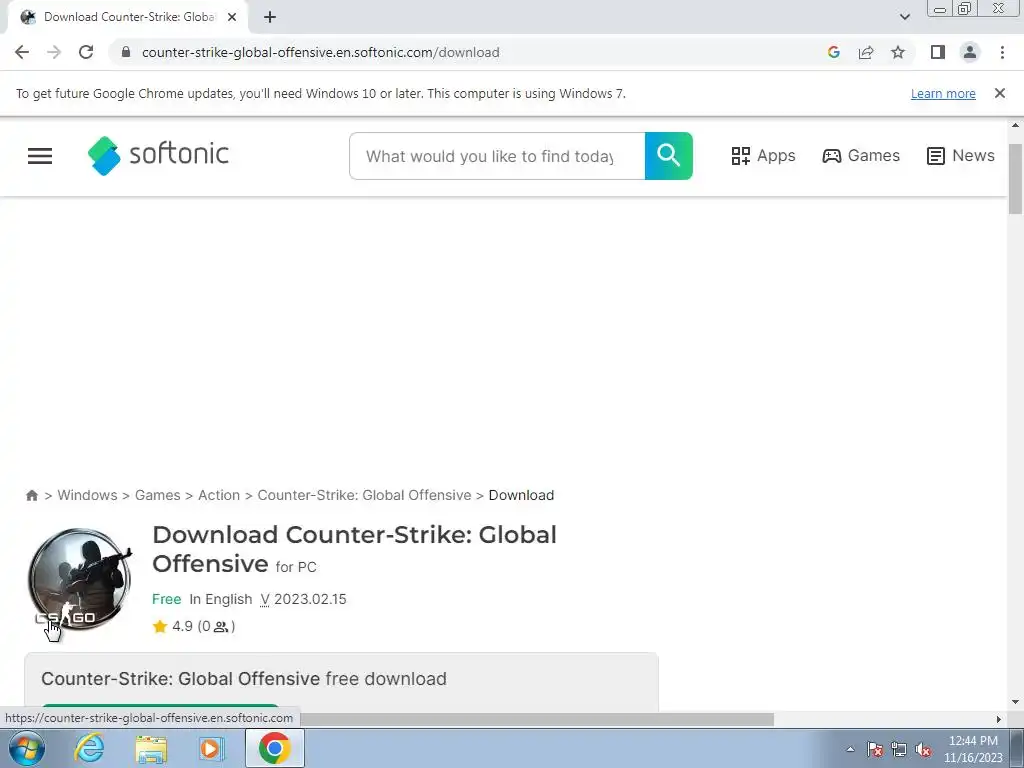Click the address bar URL
This screenshot has height=768, width=1024.
click(321, 52)
